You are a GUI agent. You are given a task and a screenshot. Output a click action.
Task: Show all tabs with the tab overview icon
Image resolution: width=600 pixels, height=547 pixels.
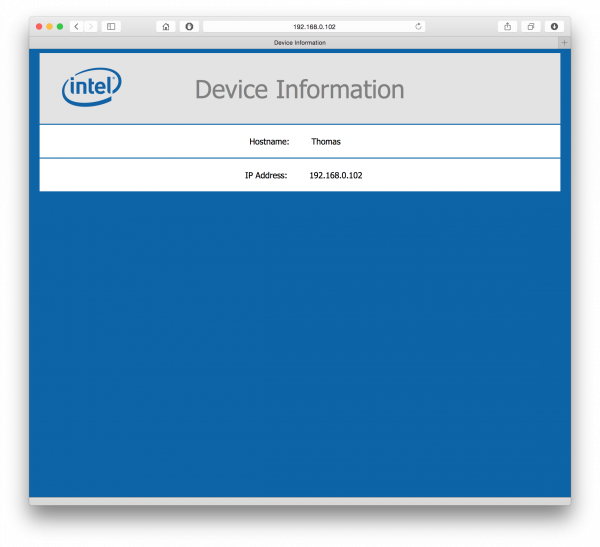[x=531, y=26]
